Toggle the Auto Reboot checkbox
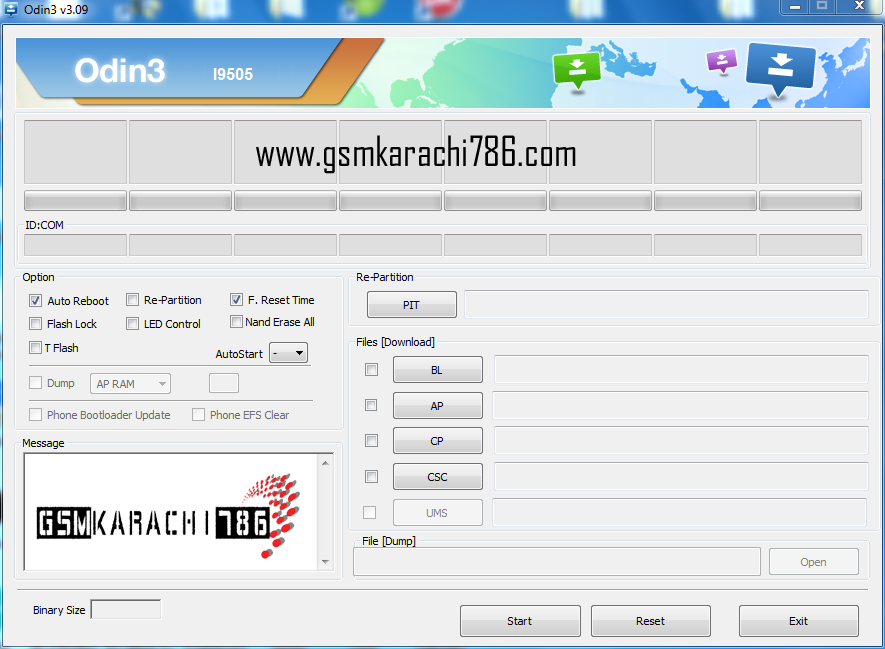 coord(36,301)
